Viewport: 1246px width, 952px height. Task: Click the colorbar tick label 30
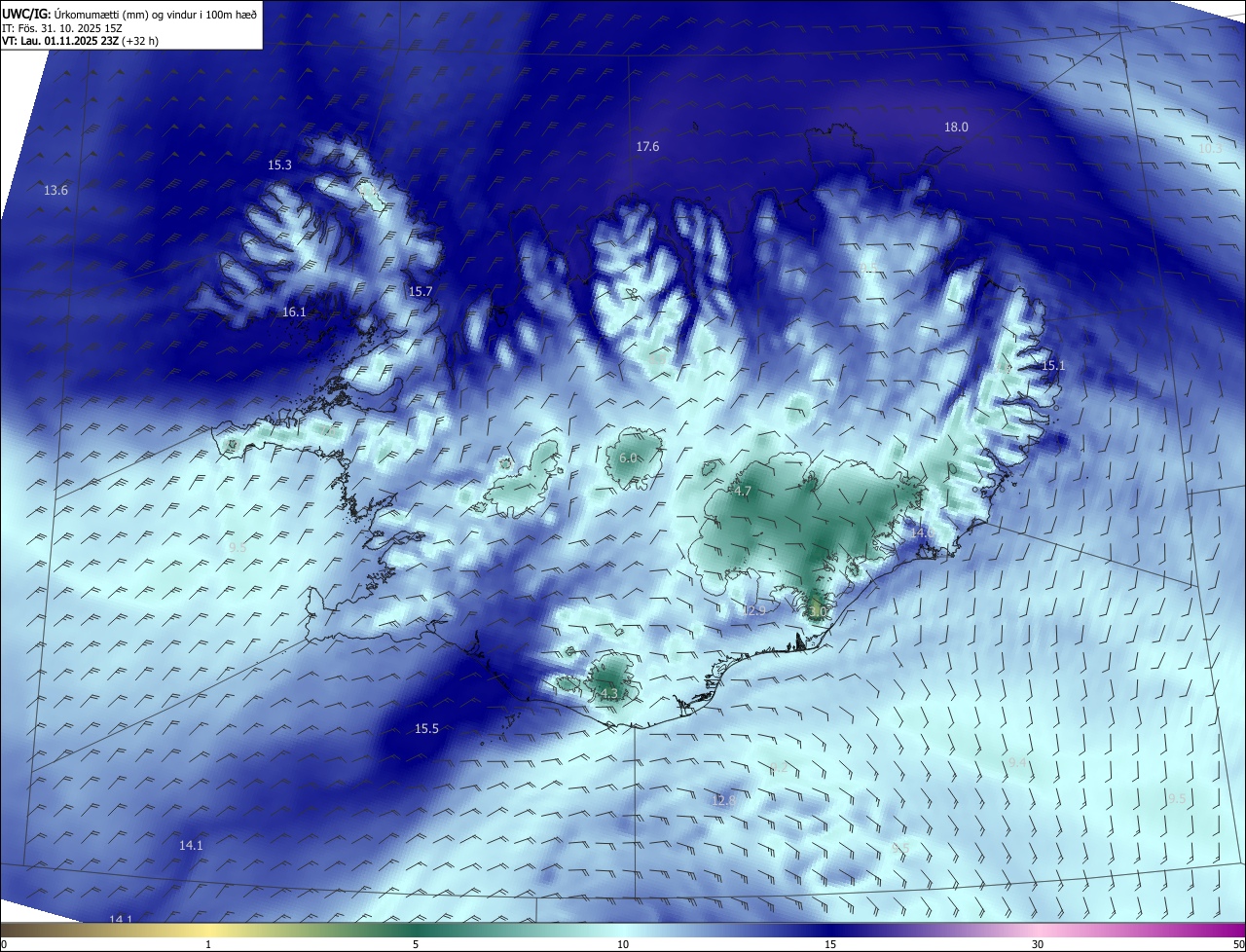pos(1038,944)
